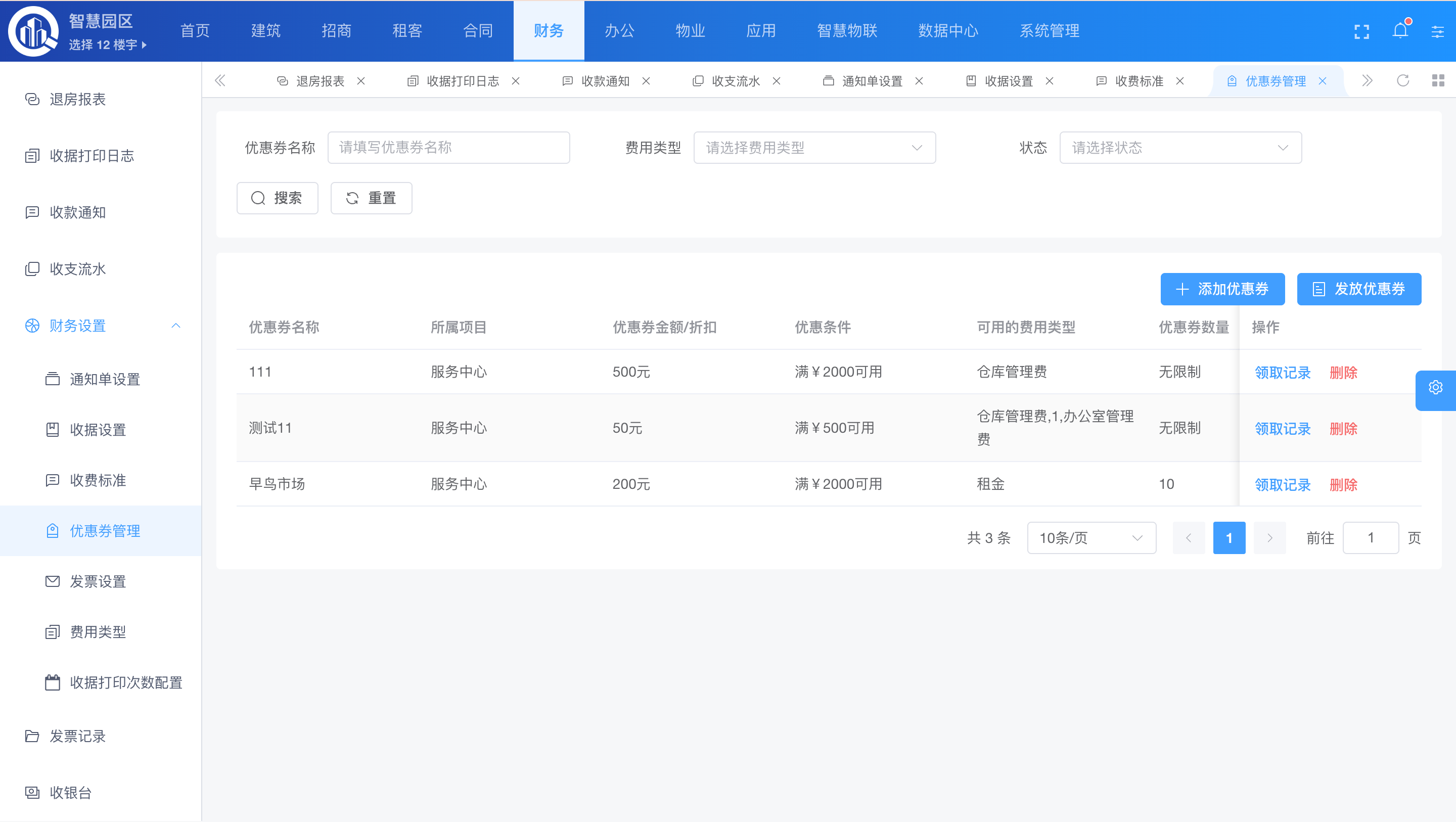The height and width of the screenshot is (822, 1456).
Task: Click 领取记录 for 早鸟市场 coupon
Action: coord(1283,484)
